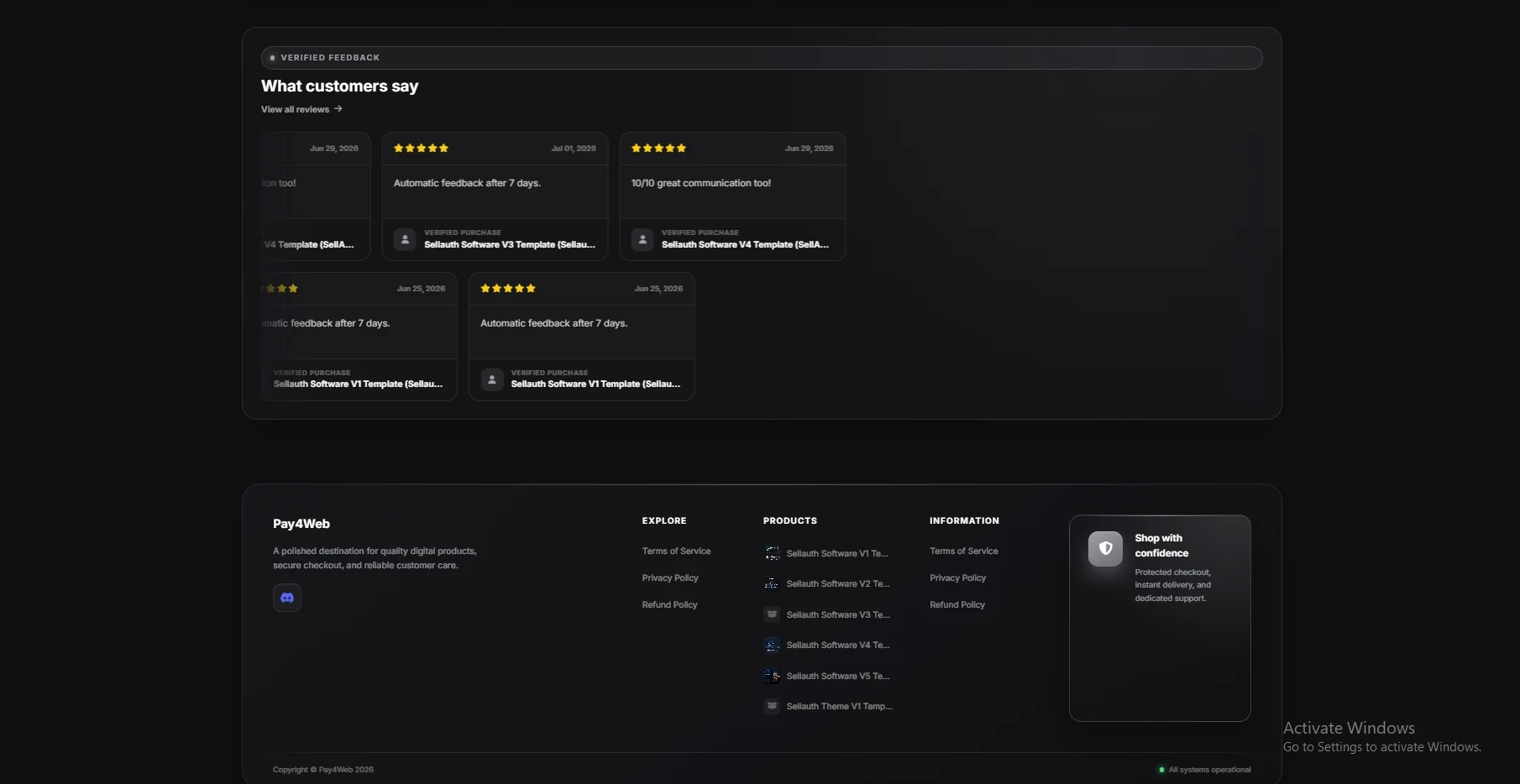The height and width of the screenshot is (784, 1520).
Task: Click the Sellauth Software V4 product thumbnail icon
Action: (x=772, y=645)
